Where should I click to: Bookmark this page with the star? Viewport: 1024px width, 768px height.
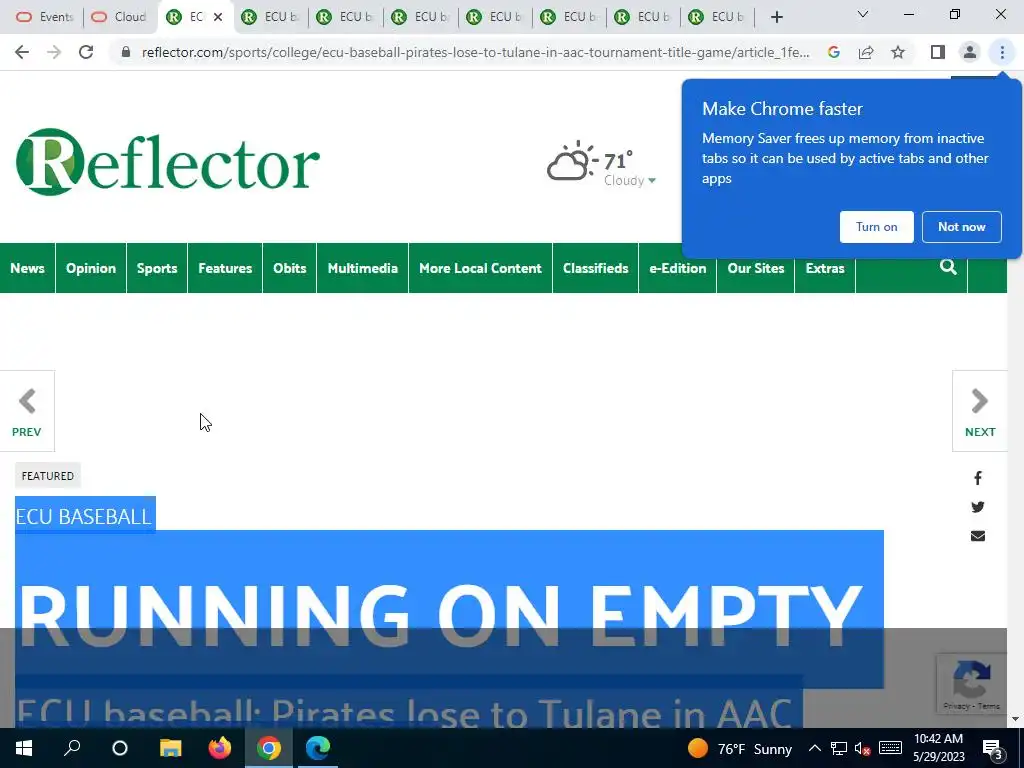pos(898,52)
